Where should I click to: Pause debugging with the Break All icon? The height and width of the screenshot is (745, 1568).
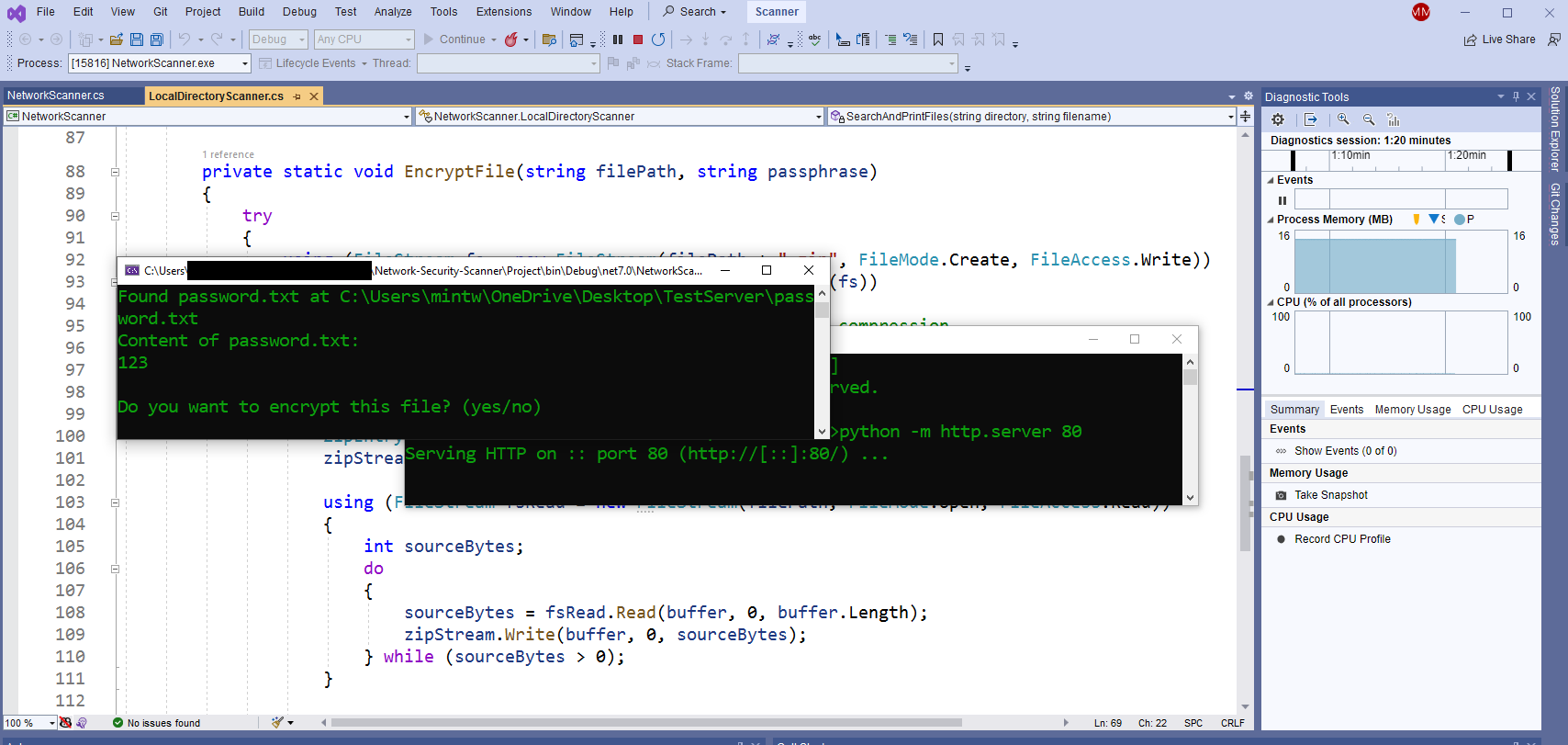618,40
